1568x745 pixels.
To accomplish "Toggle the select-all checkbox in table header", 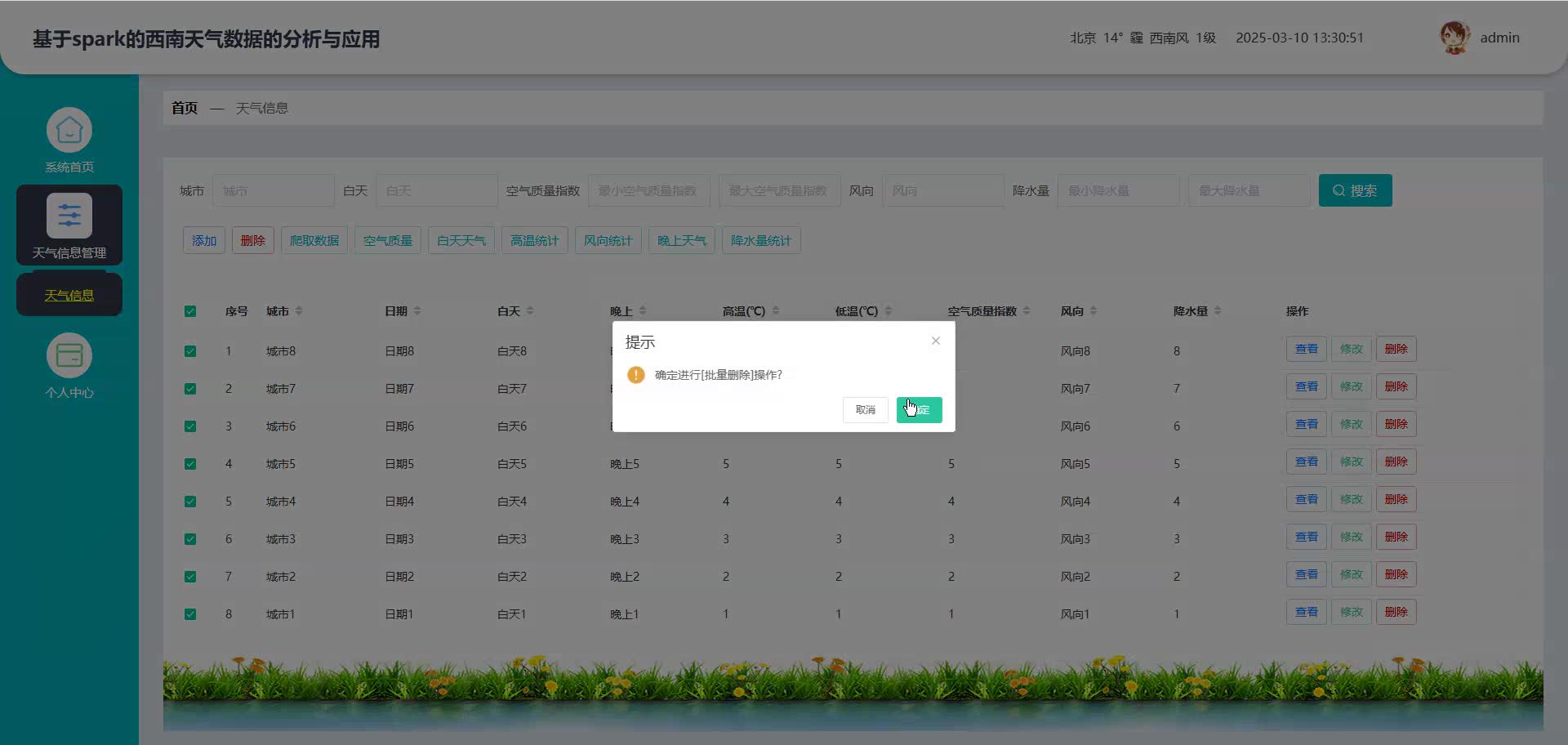I will (190, 311).
